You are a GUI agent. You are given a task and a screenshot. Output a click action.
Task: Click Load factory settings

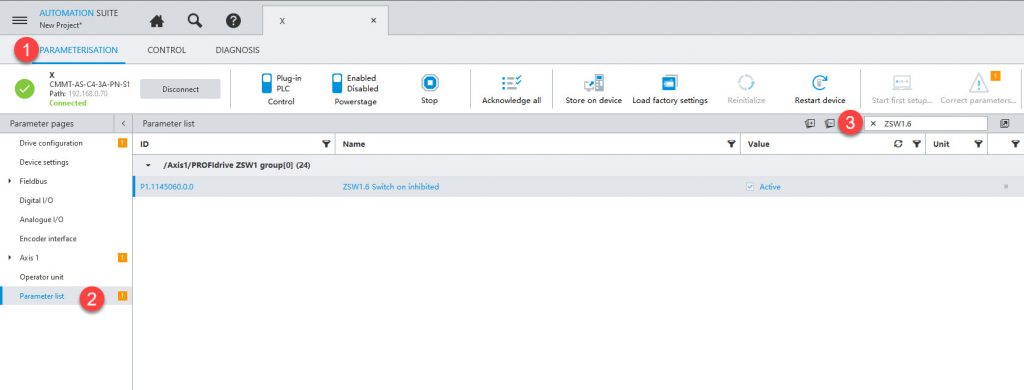[x=670, y=89]
